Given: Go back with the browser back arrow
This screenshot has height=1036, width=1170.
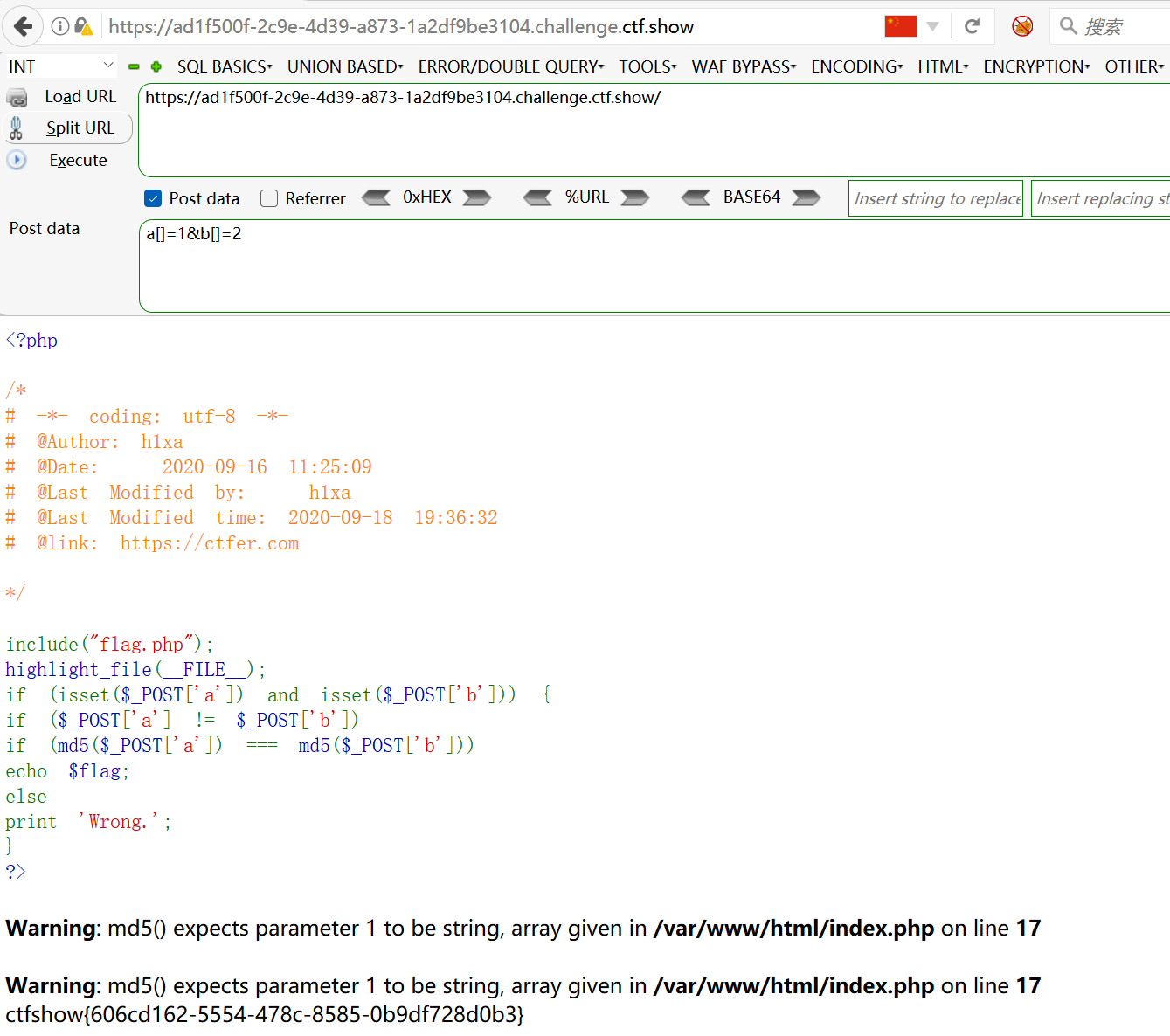Looking at the screenshot, I should click(24, 26).
